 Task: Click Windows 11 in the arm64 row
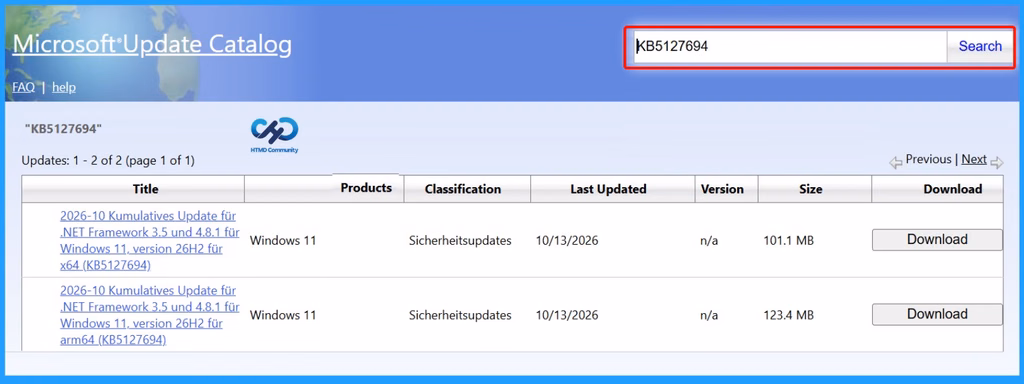point(283,315)
